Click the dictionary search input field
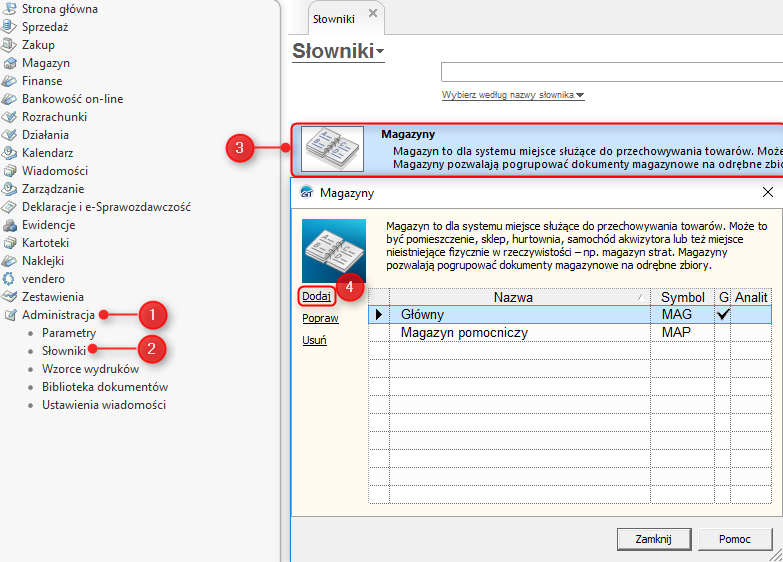The width and height of the screenshot is (783, 562). click(612, 72)
